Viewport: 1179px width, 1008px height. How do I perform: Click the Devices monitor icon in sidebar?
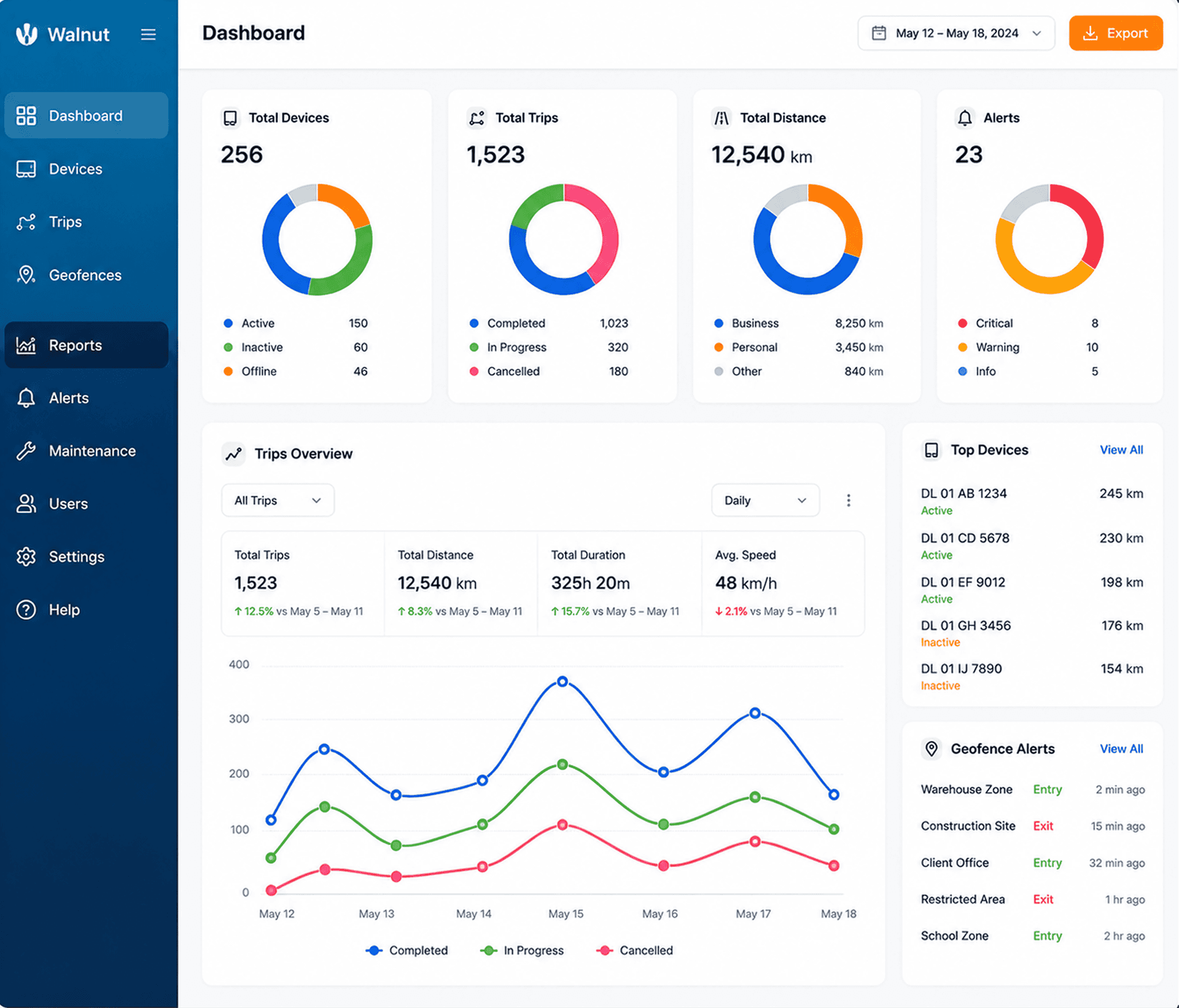pyautogui.click(x=26, y=169)
